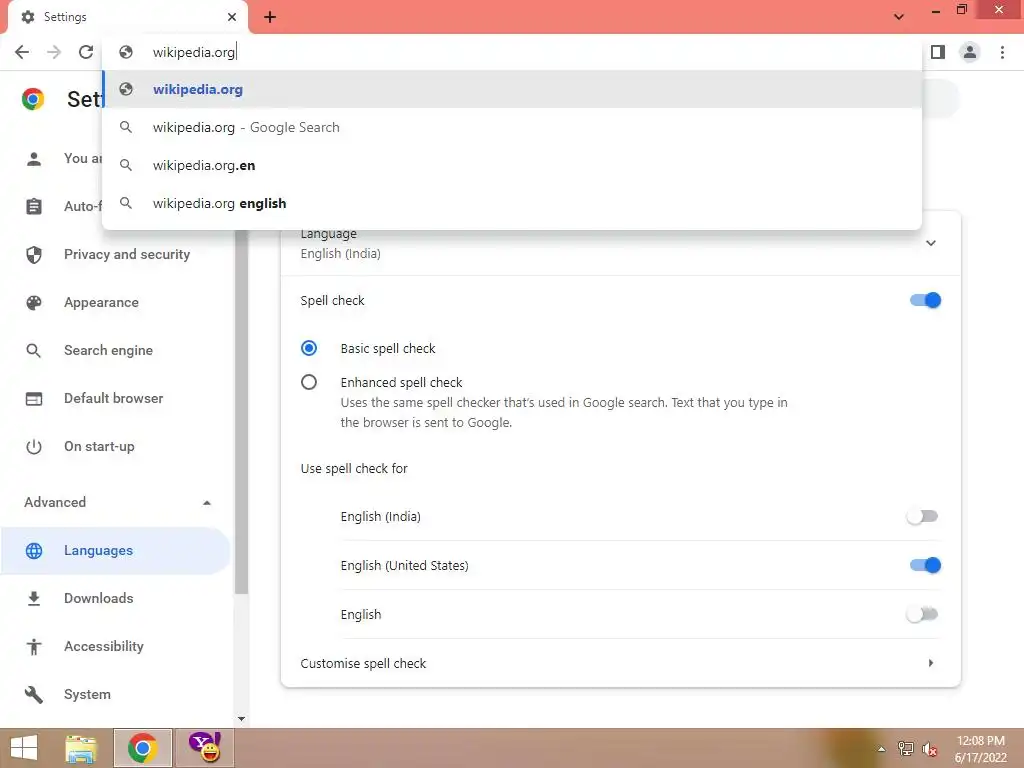Click the person icon for You and Google
This screenshot has width=1024, height=768.
[34, 159]
